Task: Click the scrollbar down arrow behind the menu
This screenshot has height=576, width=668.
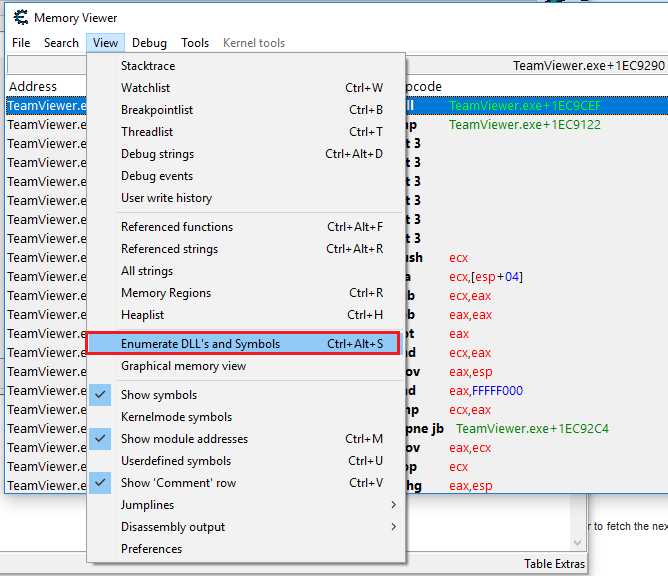Action: 577,543
